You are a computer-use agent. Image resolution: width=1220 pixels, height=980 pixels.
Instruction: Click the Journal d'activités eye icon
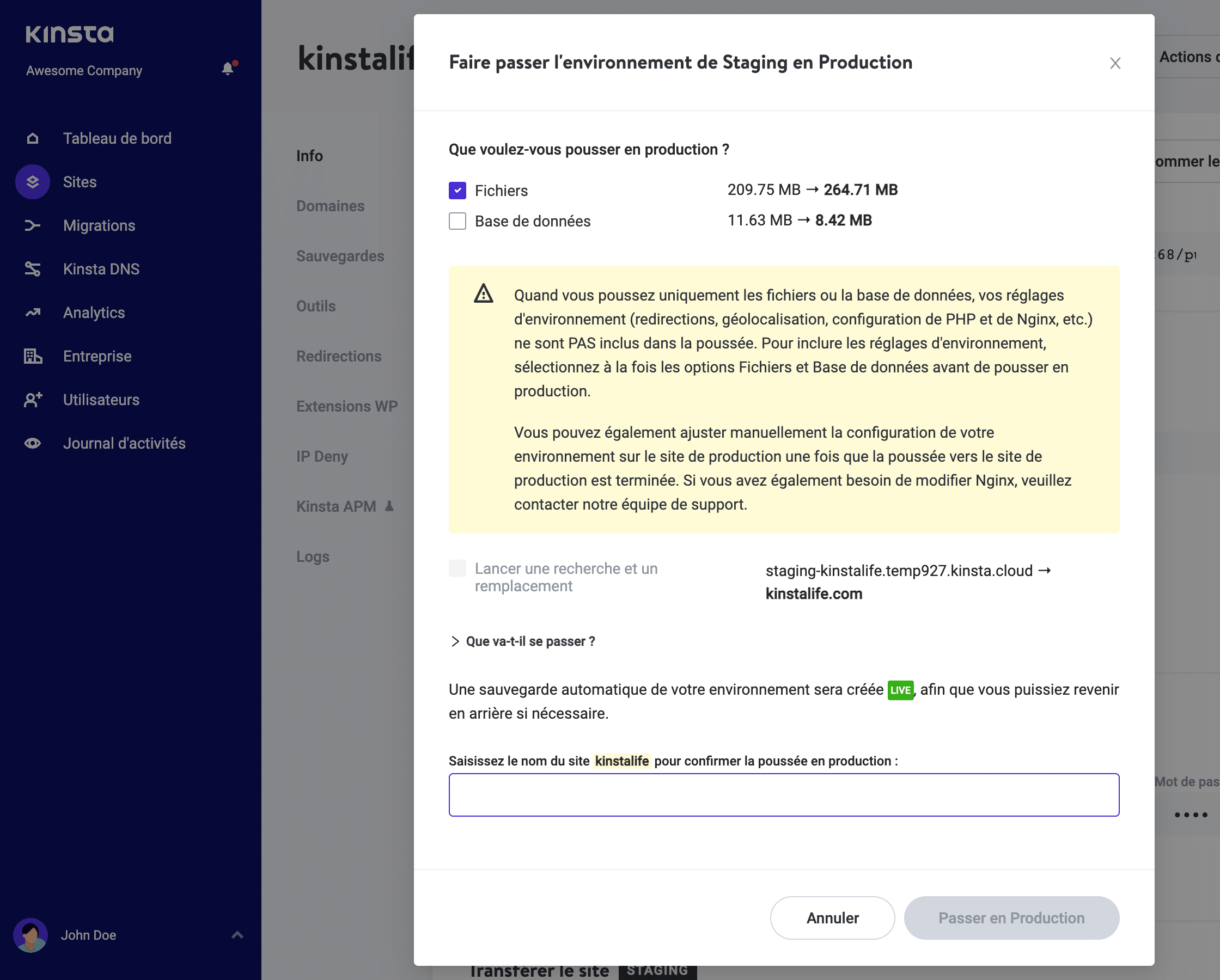(x=33, y=443)
